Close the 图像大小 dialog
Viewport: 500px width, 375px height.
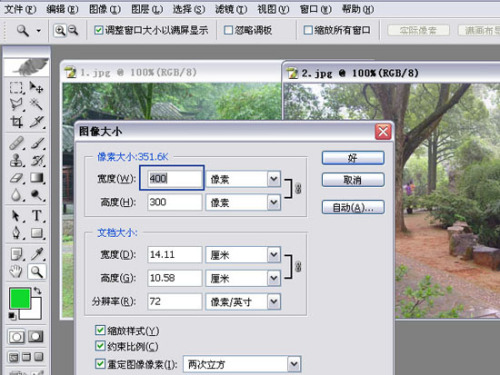(383, 132)
